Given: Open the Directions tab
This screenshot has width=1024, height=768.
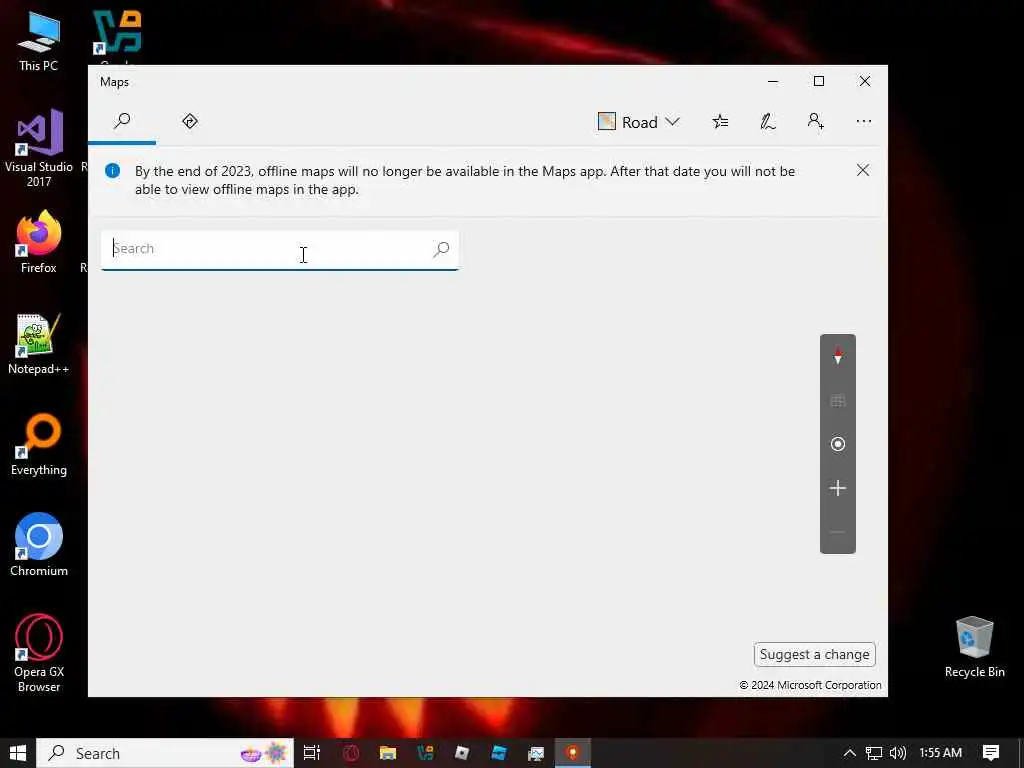Looking at the screenshot, I should (190, 121).
